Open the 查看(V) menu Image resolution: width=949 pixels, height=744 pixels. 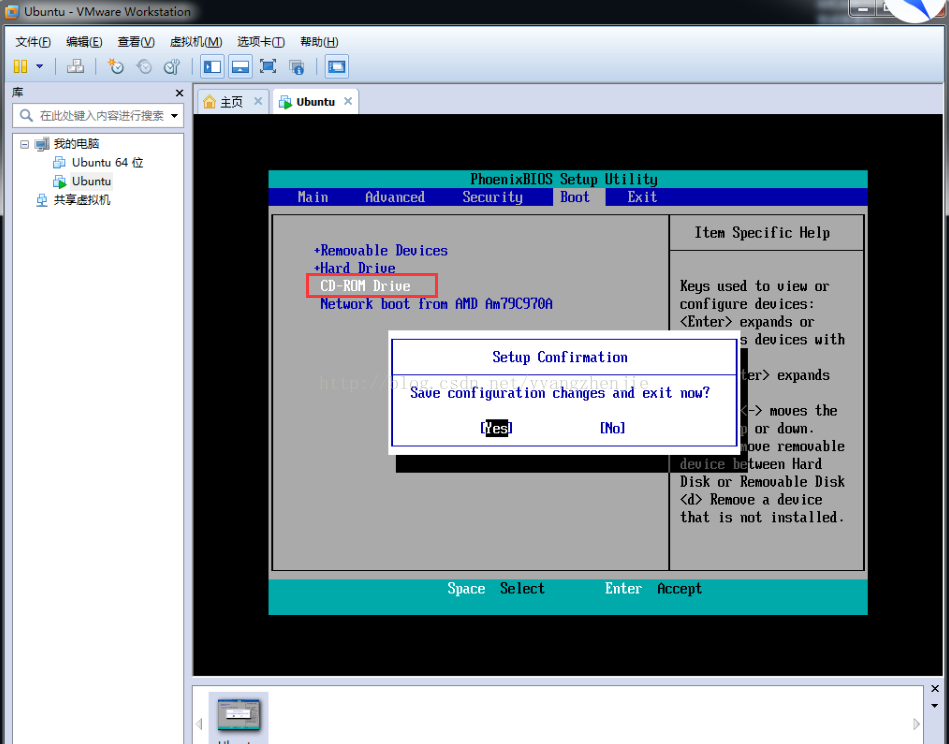coord(136,42)
